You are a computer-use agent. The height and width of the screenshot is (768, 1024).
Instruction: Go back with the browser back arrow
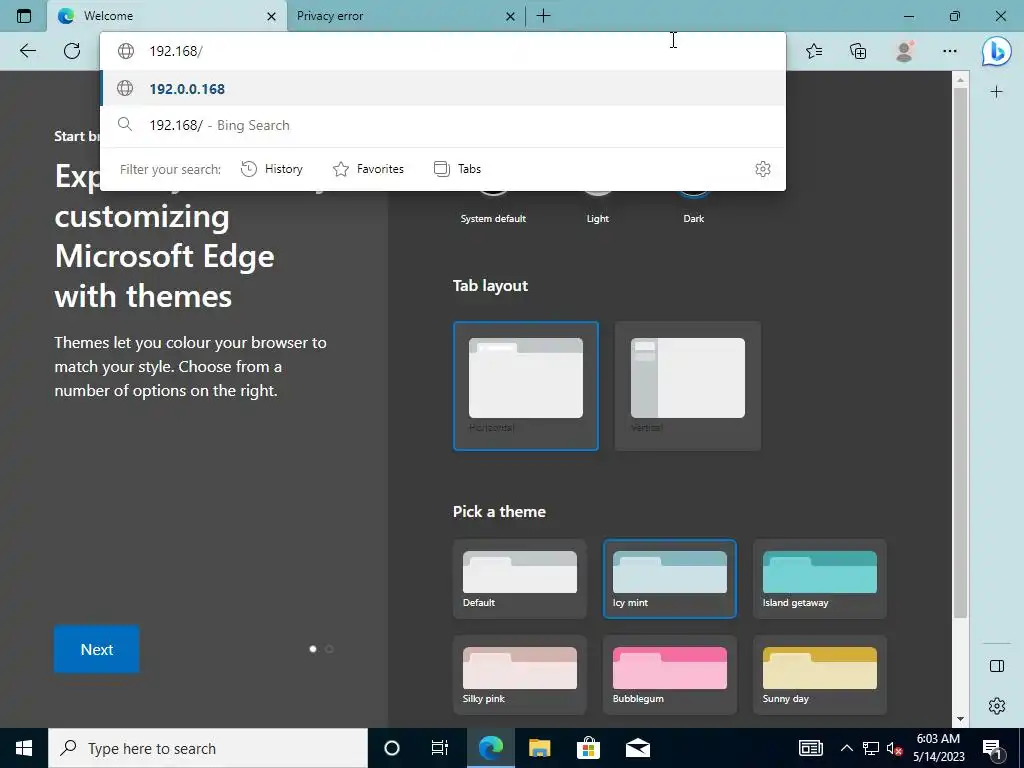pos(27,51)
